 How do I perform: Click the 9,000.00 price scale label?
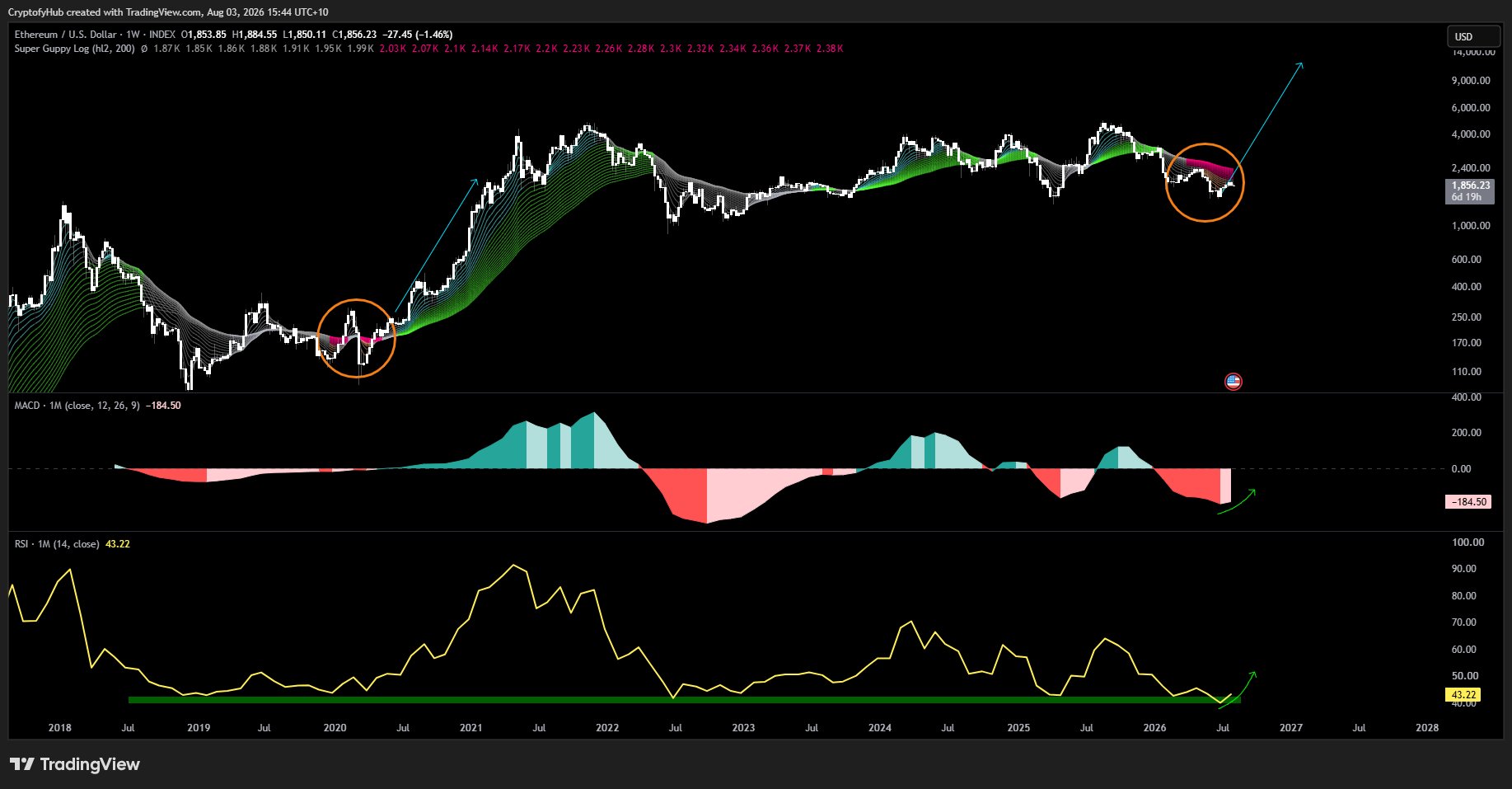click(x=1471, y=81)
